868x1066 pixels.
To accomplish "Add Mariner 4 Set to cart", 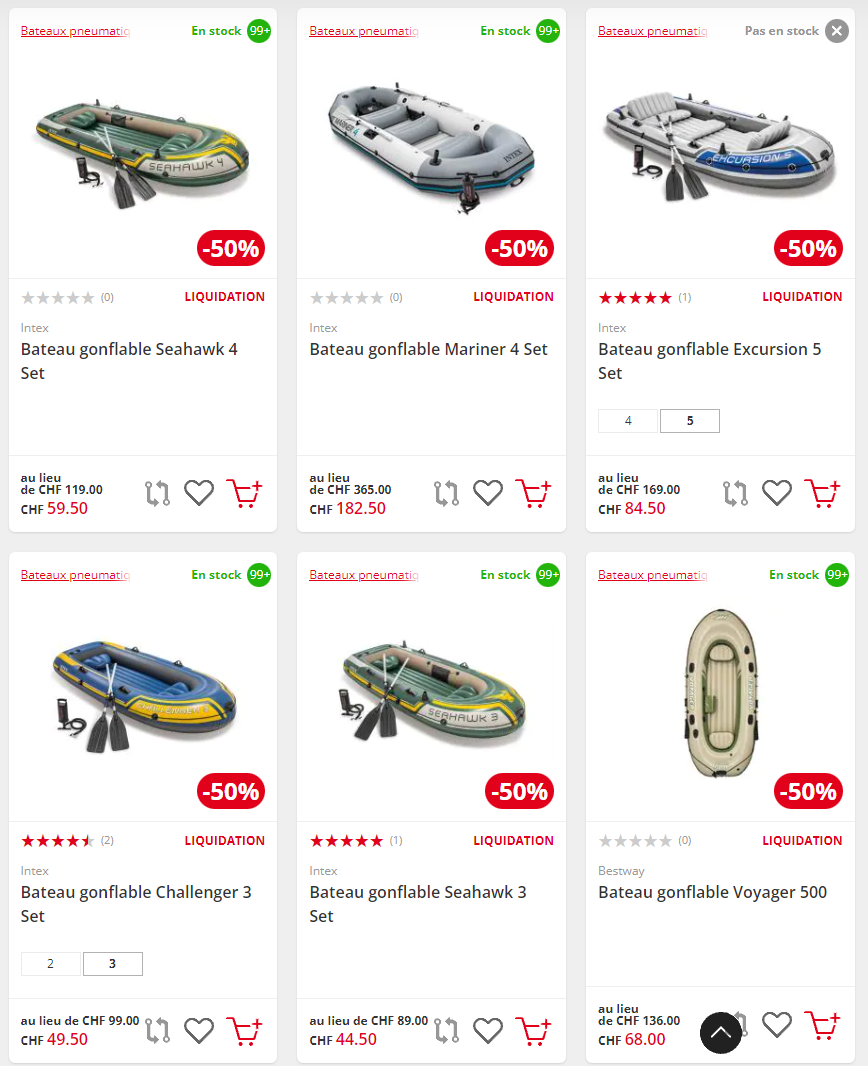I will 533,493.
